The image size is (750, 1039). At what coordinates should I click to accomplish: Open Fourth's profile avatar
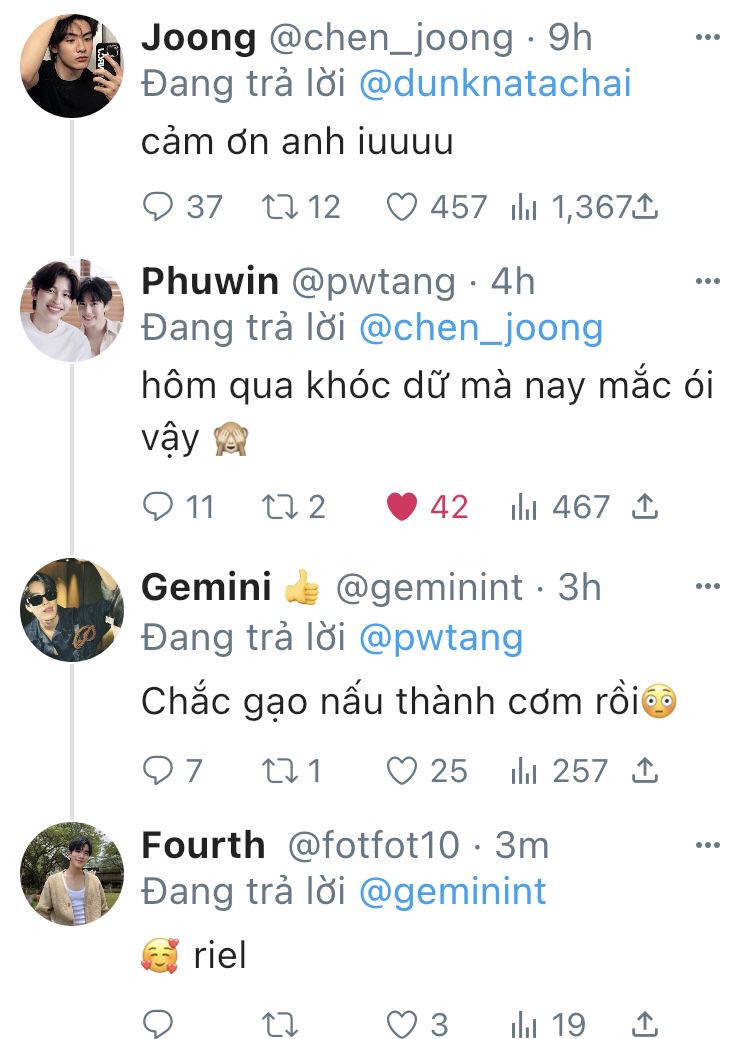[71, 873]
